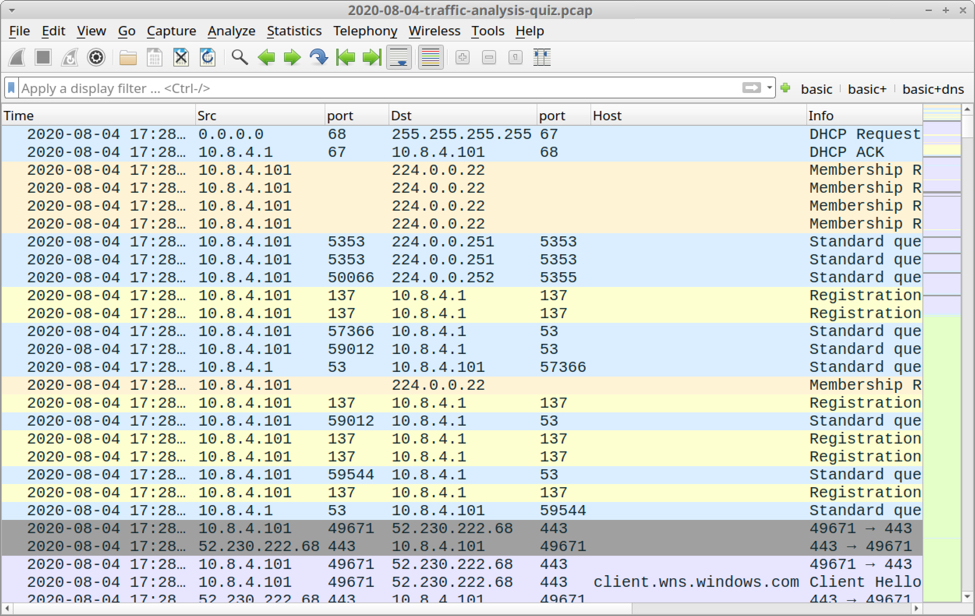This screenshot has height=616, width=975.
Task: Open the Go menu
Action: click(126, 31)
